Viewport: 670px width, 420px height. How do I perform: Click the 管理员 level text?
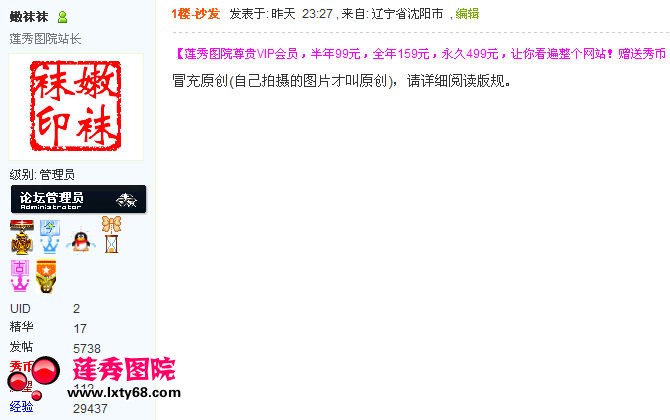[57, 175]
